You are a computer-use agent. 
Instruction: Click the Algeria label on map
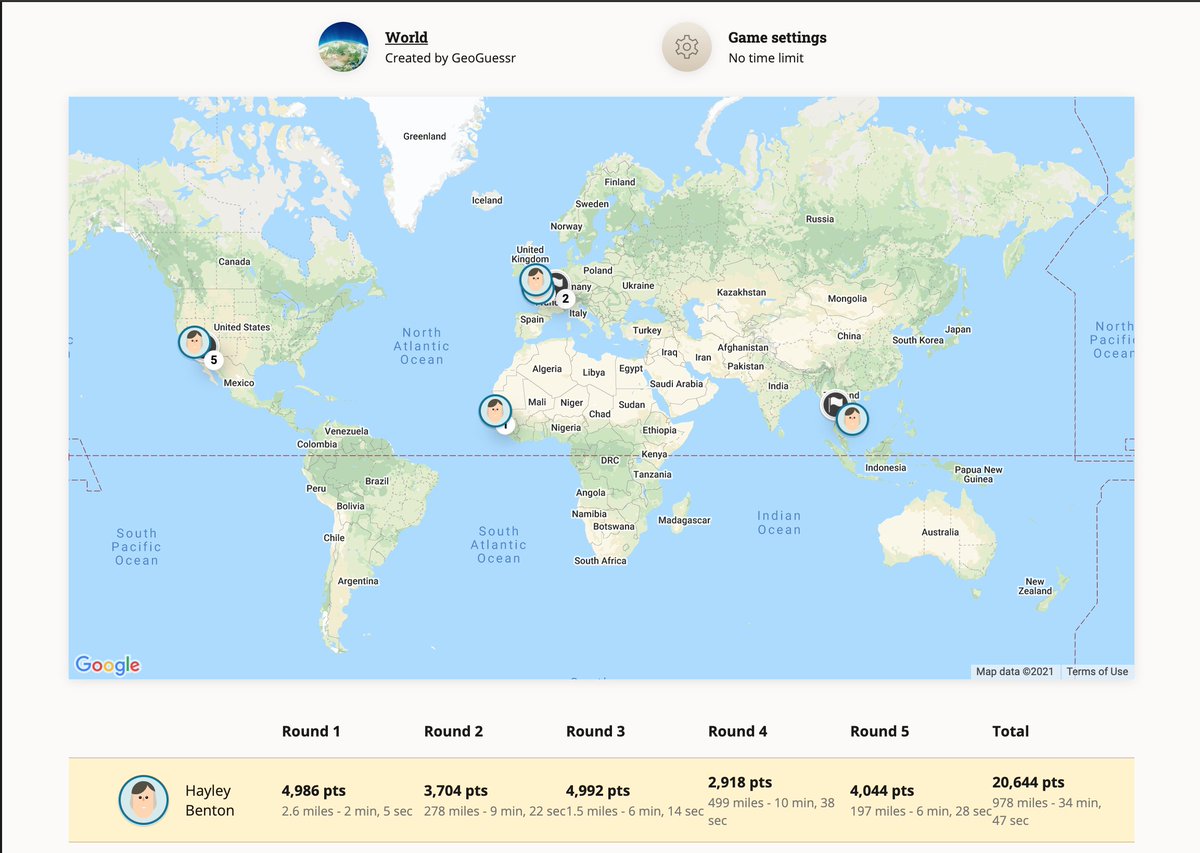[547, 369]
